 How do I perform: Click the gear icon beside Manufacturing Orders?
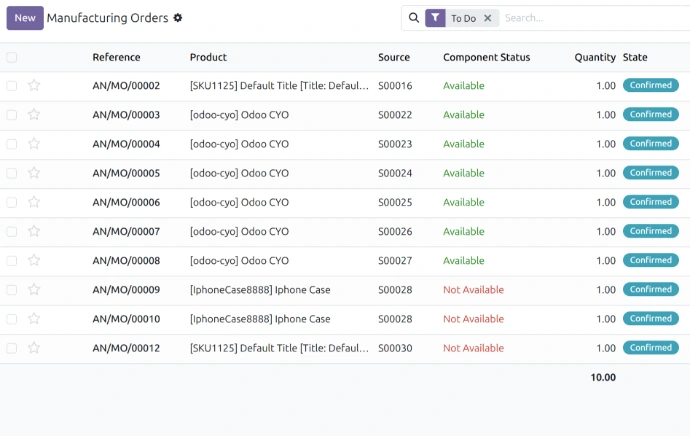pos(178,18)
